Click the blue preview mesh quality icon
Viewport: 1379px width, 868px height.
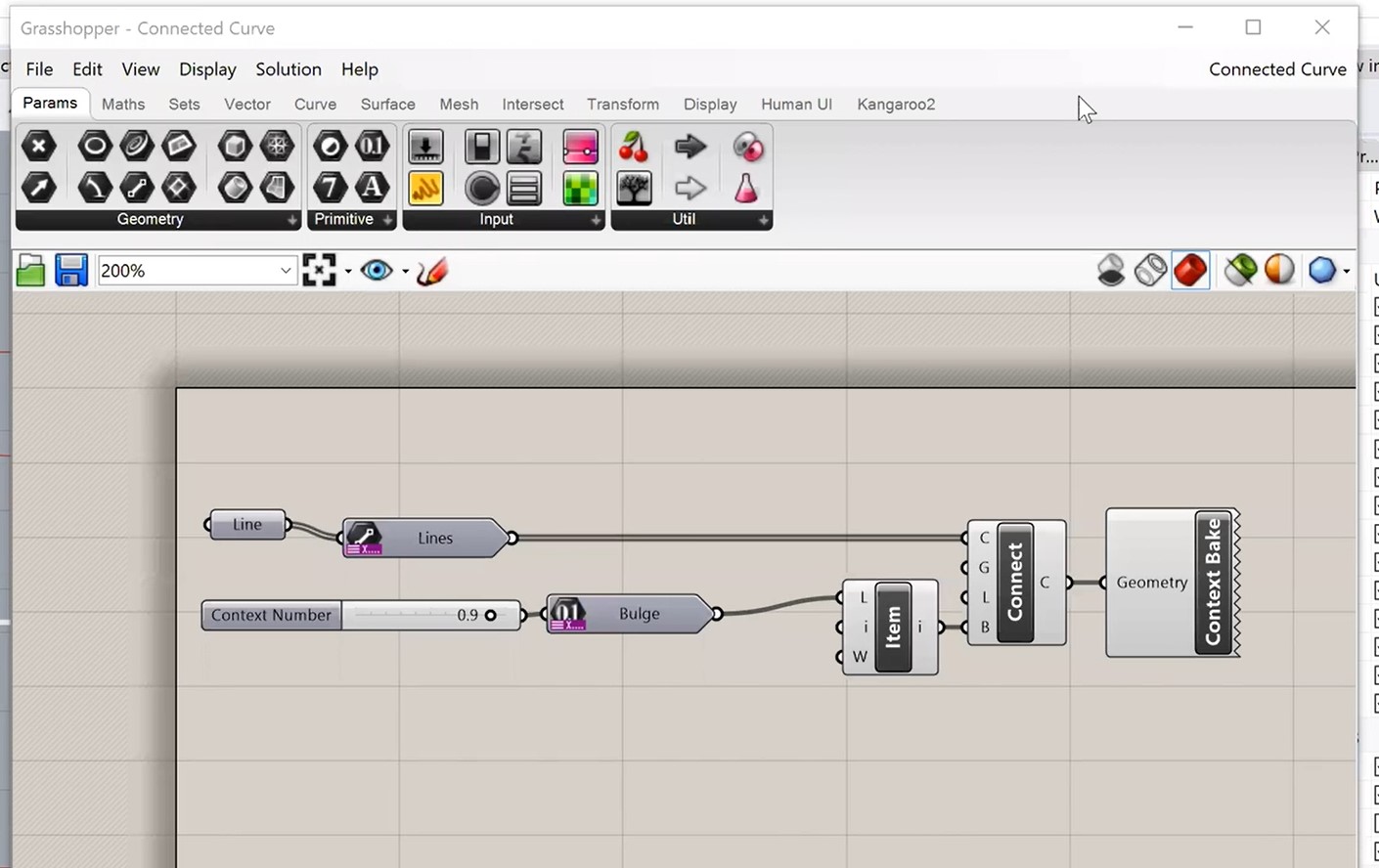tap(1322, 270)
